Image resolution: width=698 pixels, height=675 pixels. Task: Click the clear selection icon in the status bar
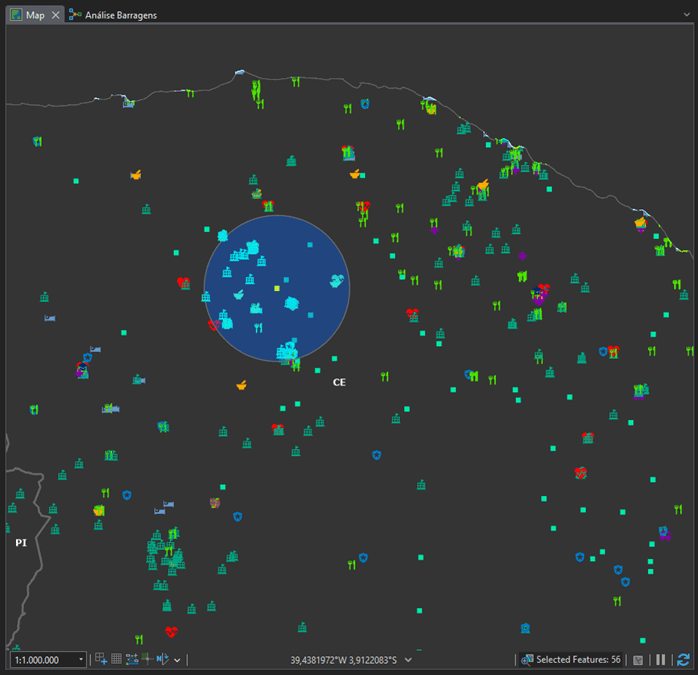tap(639, 660)
